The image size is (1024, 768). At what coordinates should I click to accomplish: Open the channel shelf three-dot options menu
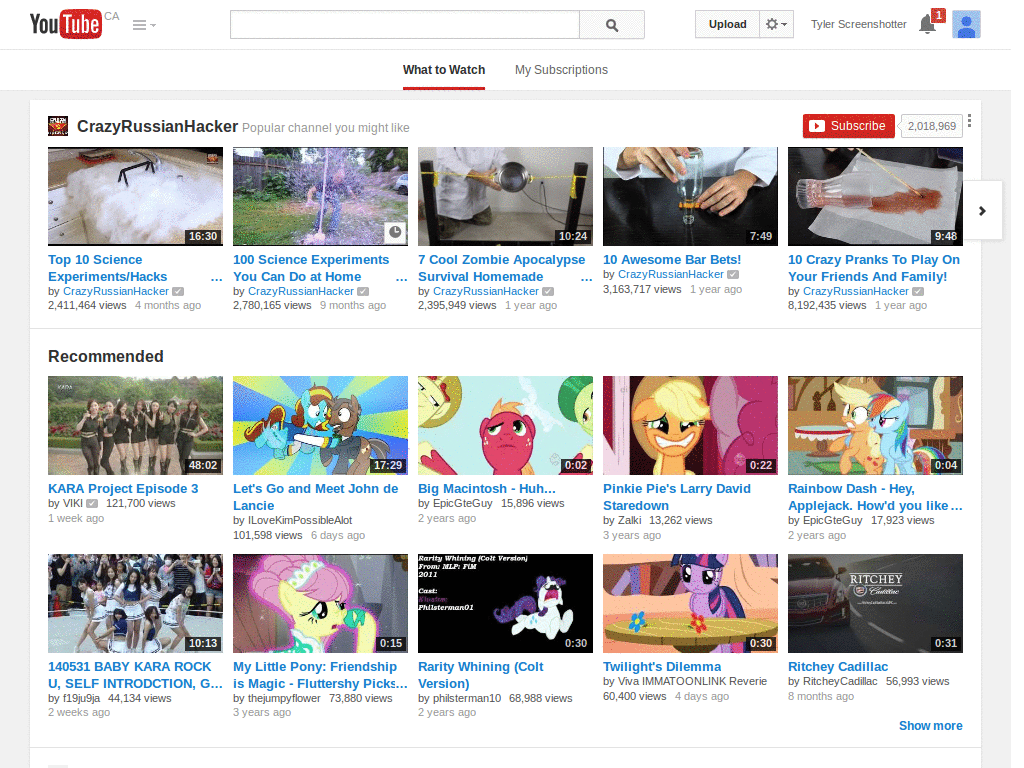click(x=969, y=121)
